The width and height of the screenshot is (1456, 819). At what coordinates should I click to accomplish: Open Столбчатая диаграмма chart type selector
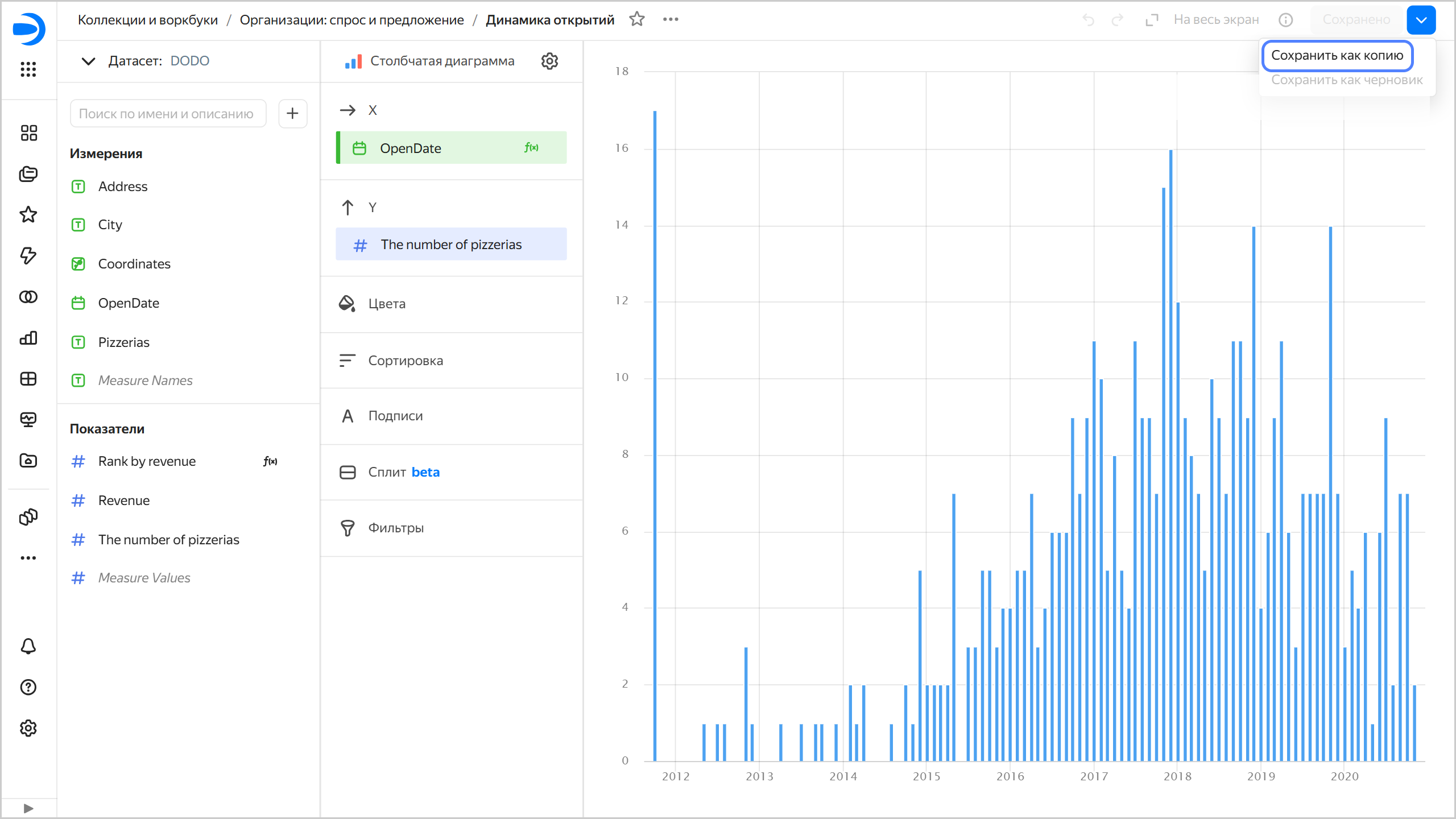[x=442, y=61]
